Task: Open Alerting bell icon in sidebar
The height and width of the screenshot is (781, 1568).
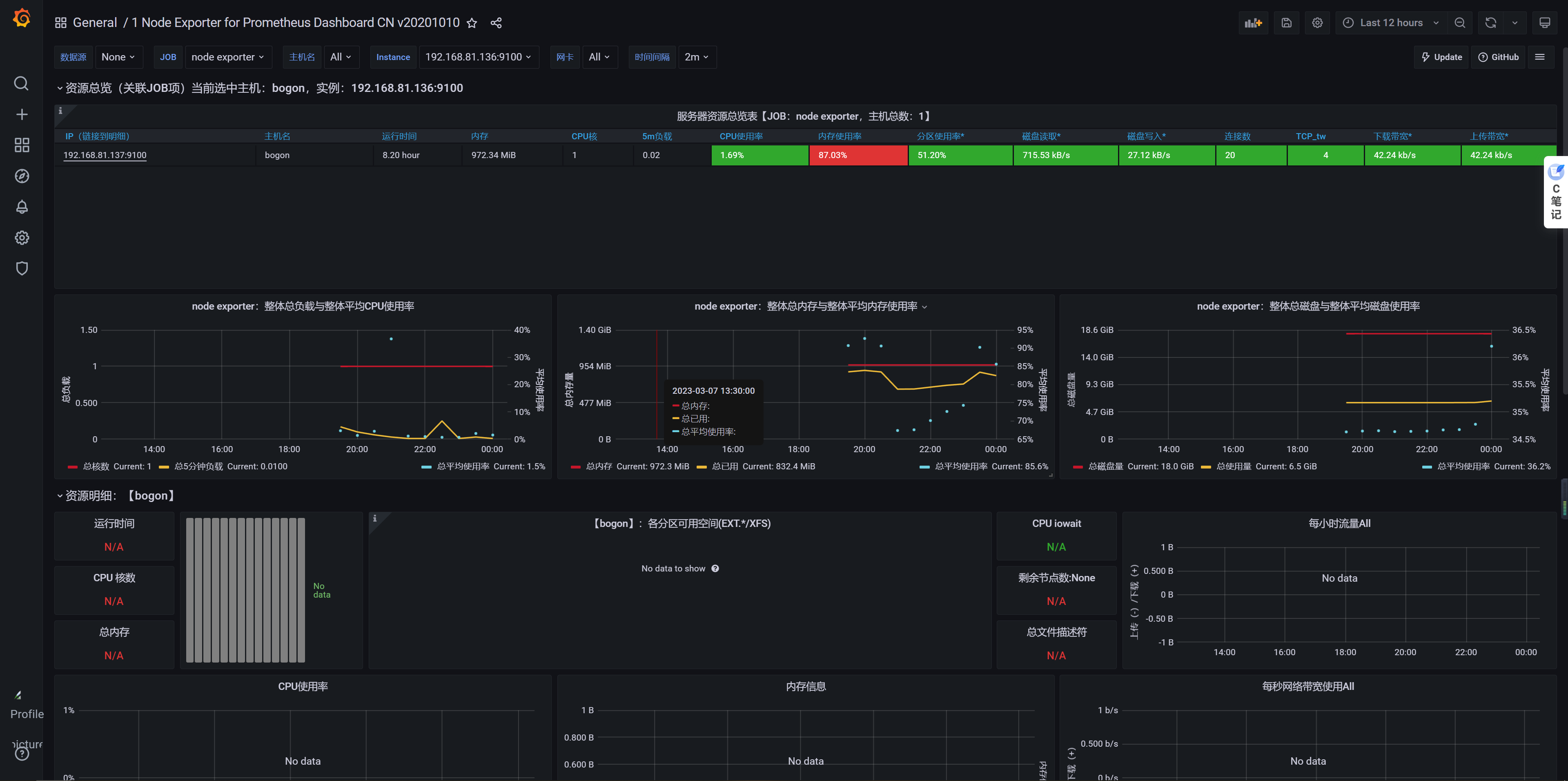Action: pyautogui.click(x=21, y=207)
